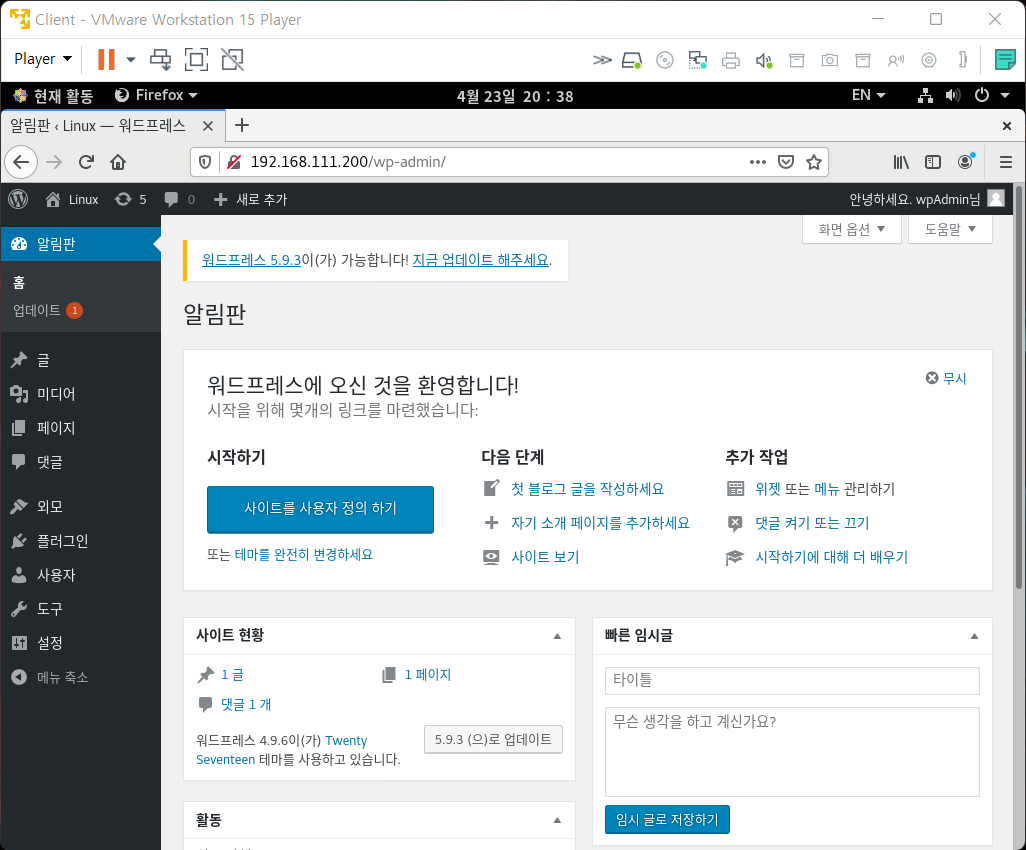Click the printer device icon in VMware
This screenshot has width=1026, height=850.
[x=731, y=61]
